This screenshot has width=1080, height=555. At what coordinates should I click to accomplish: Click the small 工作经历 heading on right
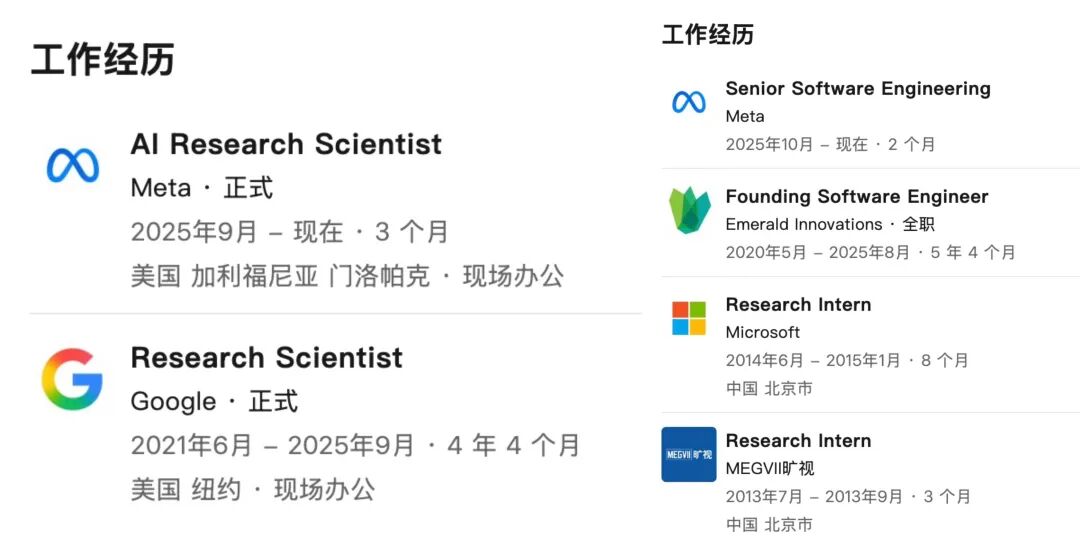pos(708,35)
